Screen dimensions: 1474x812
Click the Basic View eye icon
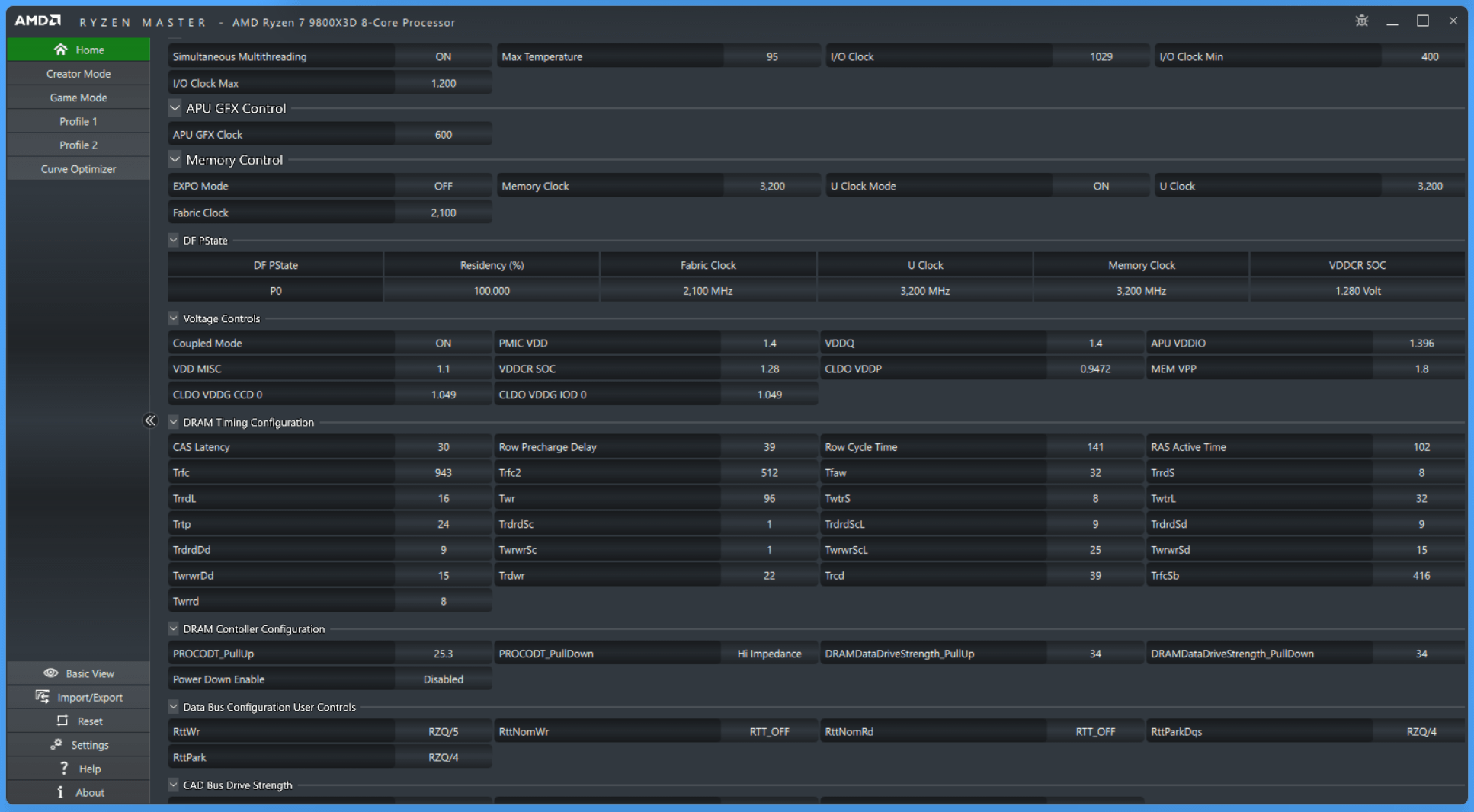[51, 673]
